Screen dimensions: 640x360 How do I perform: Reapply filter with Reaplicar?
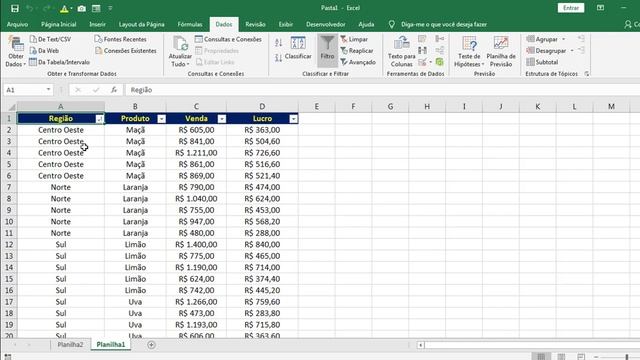pos(357,51)
